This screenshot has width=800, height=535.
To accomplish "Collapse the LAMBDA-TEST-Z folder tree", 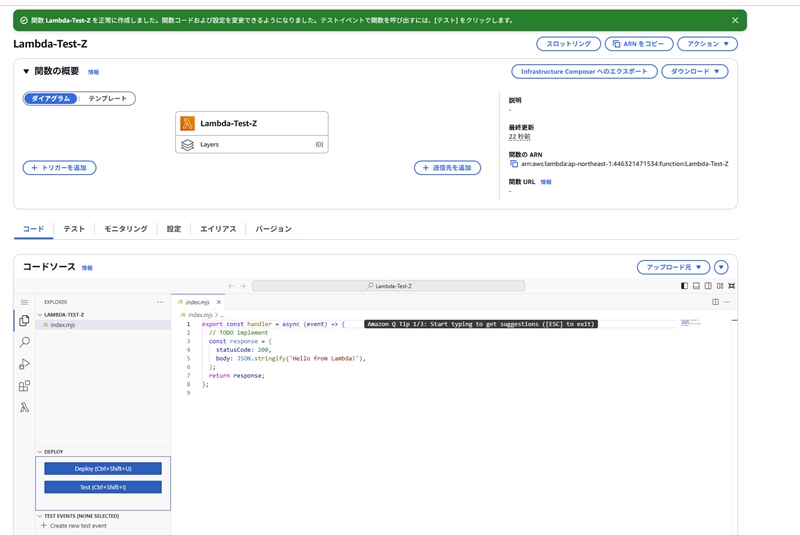I will pyautogui.click(x=40, y=315).
